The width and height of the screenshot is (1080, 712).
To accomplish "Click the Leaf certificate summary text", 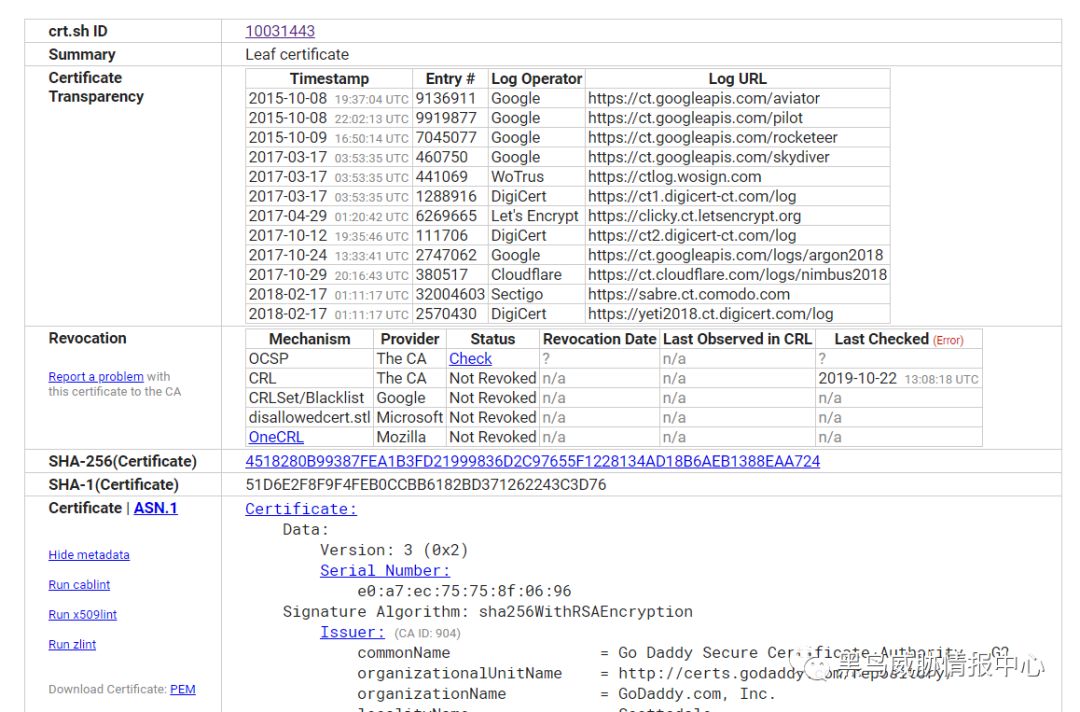I will pos(297,54).
